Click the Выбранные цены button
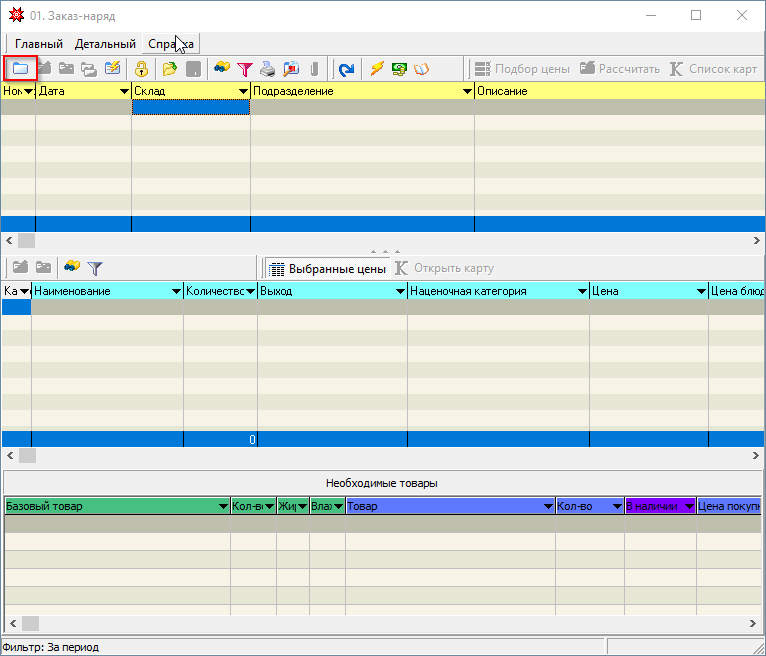 (327, 268)
